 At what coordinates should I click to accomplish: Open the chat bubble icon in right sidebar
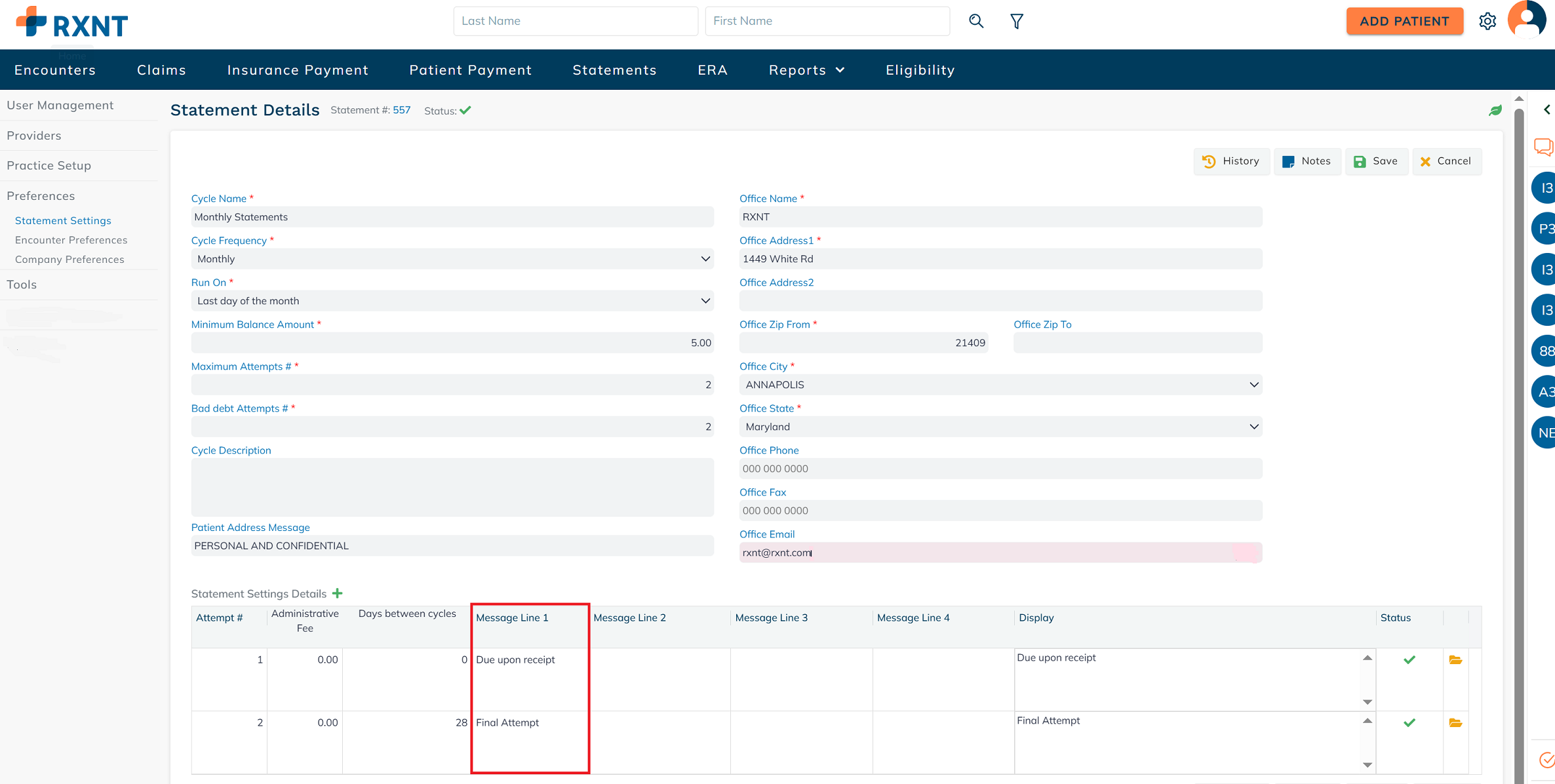[1543, 147]
